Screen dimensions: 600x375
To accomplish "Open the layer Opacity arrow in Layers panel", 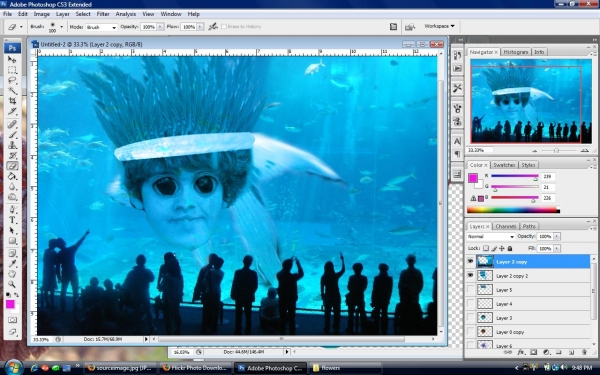I will pyautogui.click(x=556, y=236).
